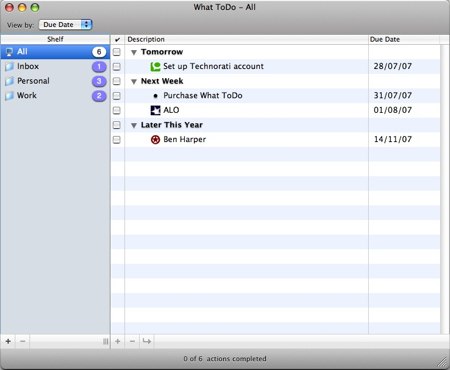Add a new shelf with the sidebar plus button
The height and width of the screenshot is (370, 450).
click(x=8, y=341)
